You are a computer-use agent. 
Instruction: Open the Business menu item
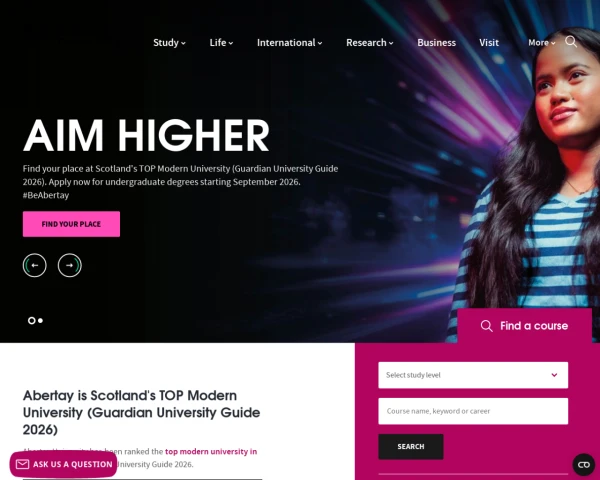tap(436, 42)
